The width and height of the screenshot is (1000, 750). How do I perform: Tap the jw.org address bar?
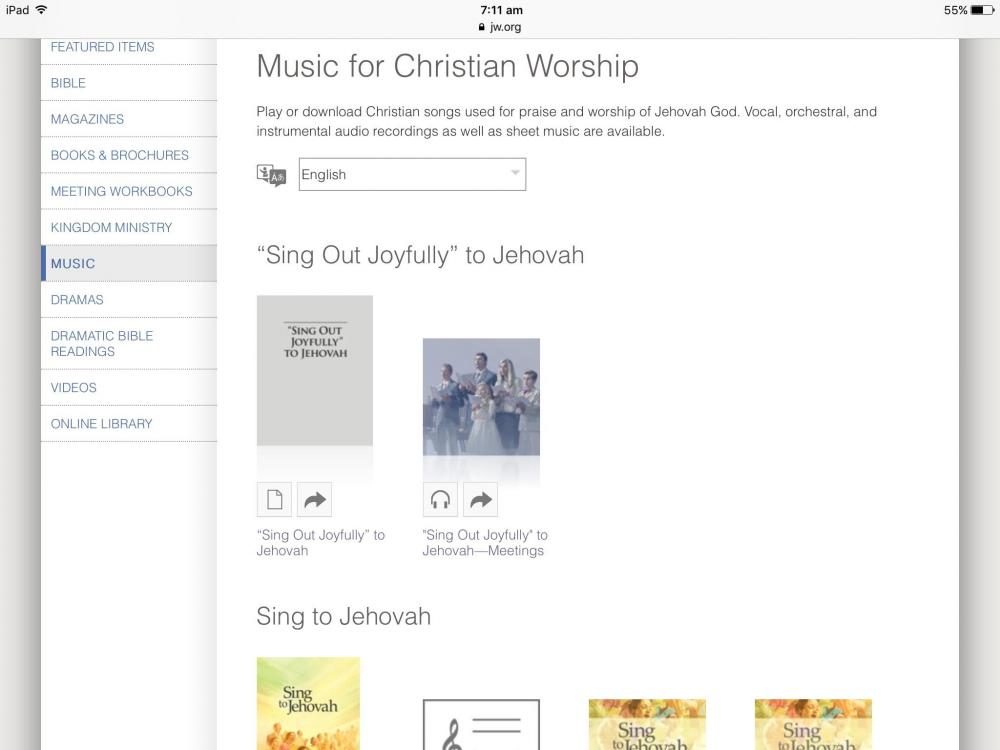pos(500,27)
